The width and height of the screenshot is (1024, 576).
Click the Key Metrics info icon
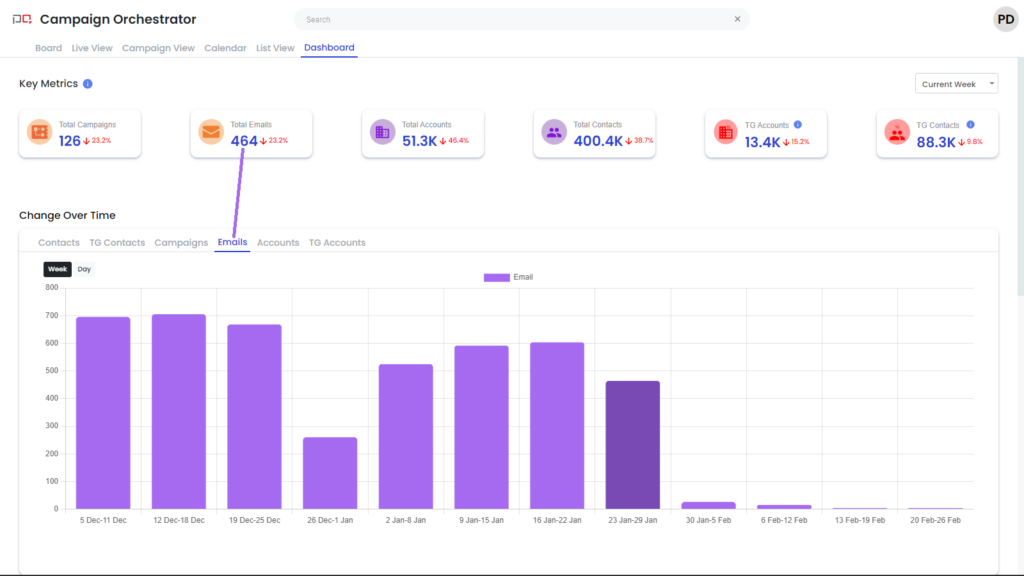click(88, 84)
